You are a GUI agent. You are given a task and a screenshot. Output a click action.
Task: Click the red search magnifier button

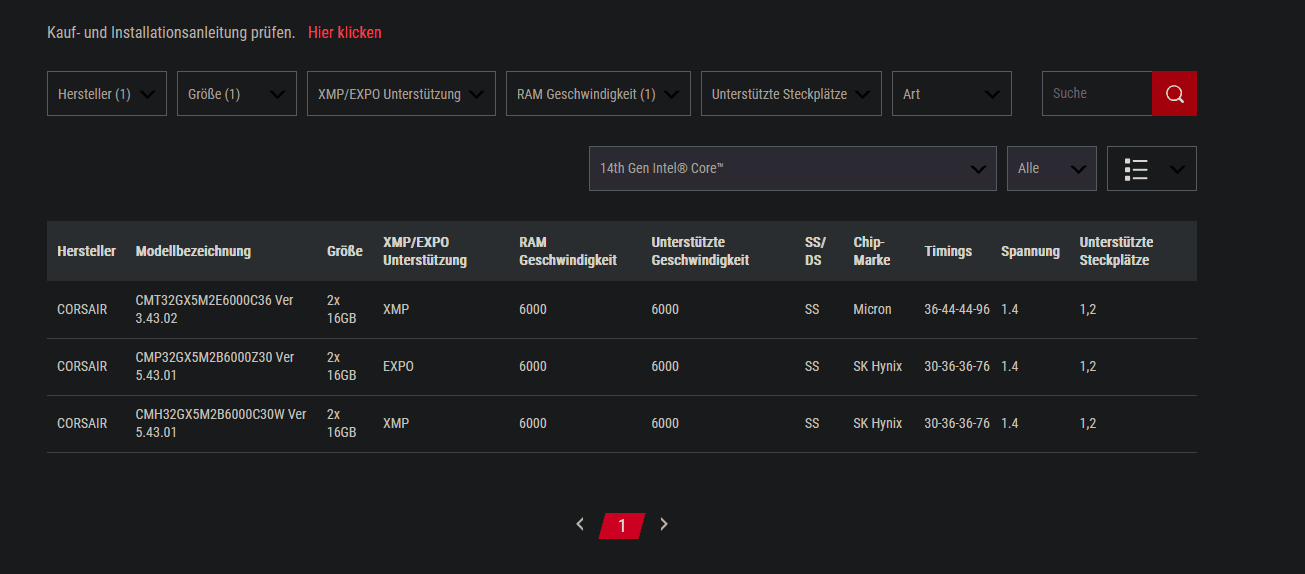pos(1174,93)
